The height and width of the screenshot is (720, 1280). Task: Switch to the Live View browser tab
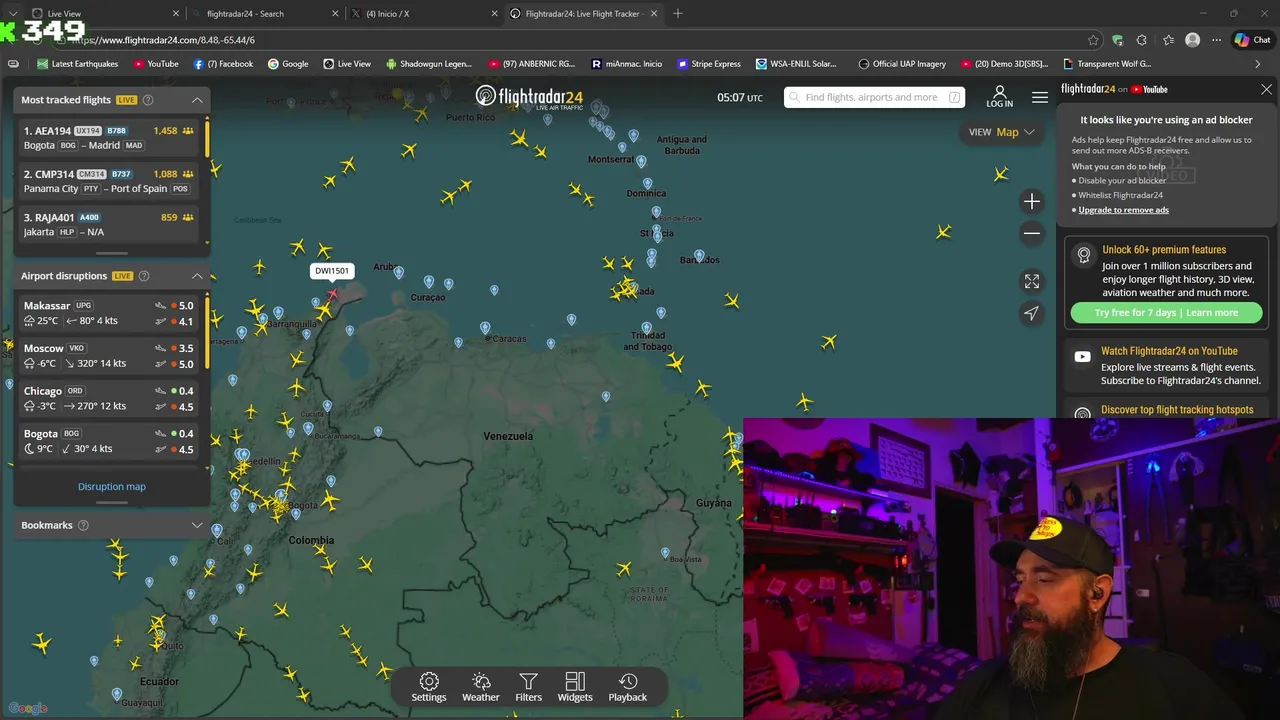(x=105, y=13)
